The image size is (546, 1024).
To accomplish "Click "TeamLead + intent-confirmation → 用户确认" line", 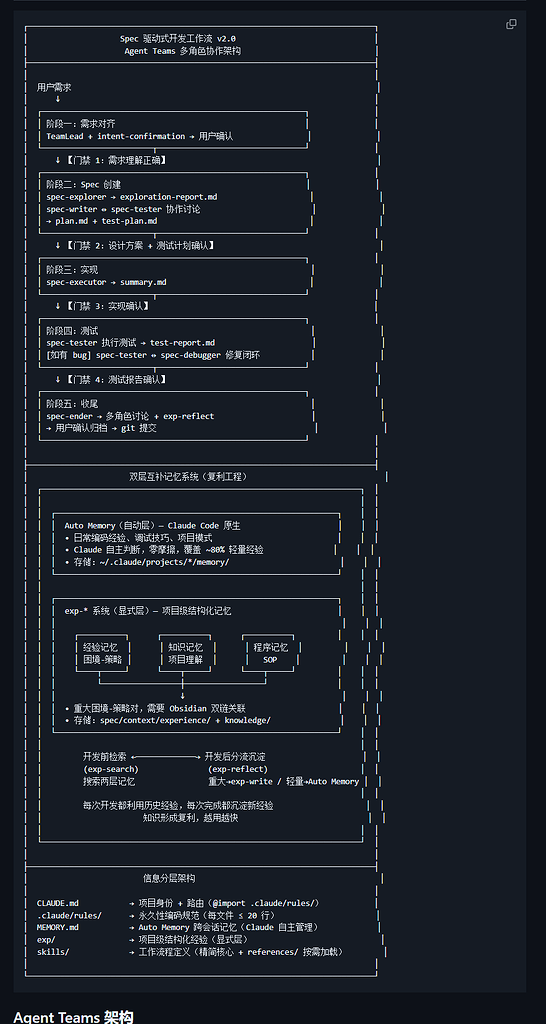I will 140,136.
